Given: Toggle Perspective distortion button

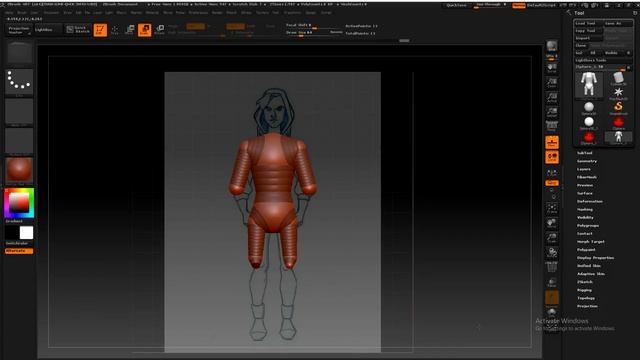Looking at the screenshot, I should pyautogui.click(x=552, y=125).
